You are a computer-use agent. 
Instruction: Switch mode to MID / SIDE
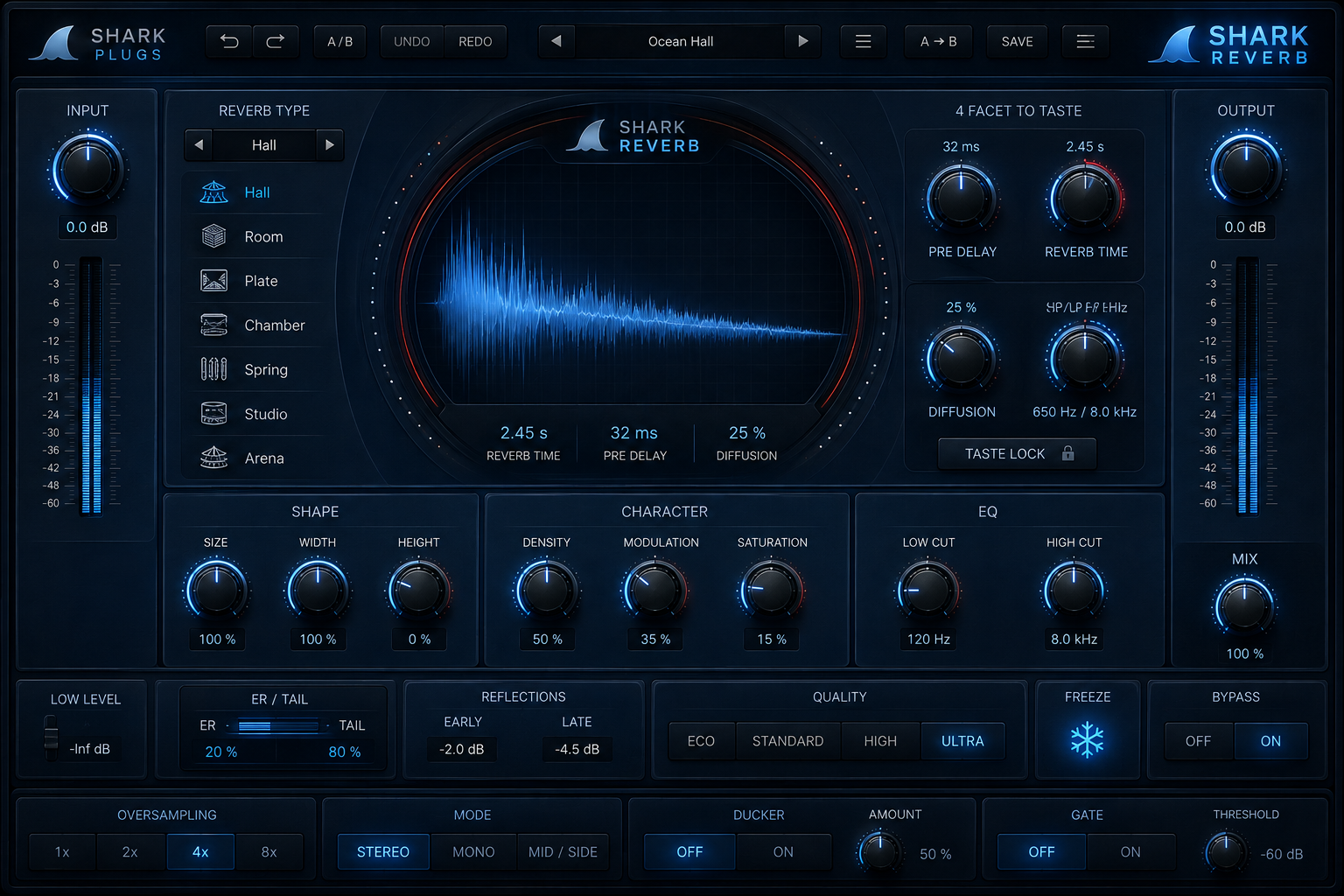coord(563,852)
